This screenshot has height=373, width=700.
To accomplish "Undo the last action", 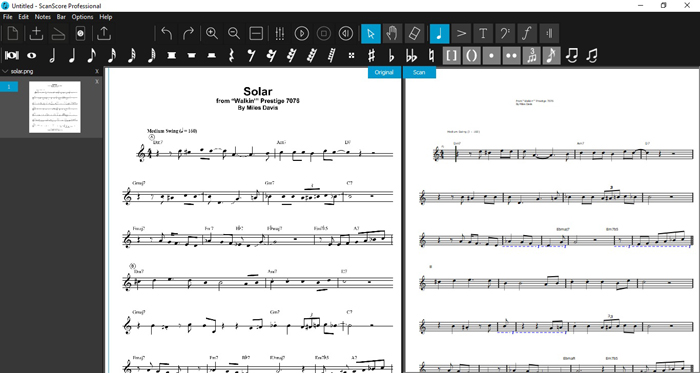I will tap(167, 33).
